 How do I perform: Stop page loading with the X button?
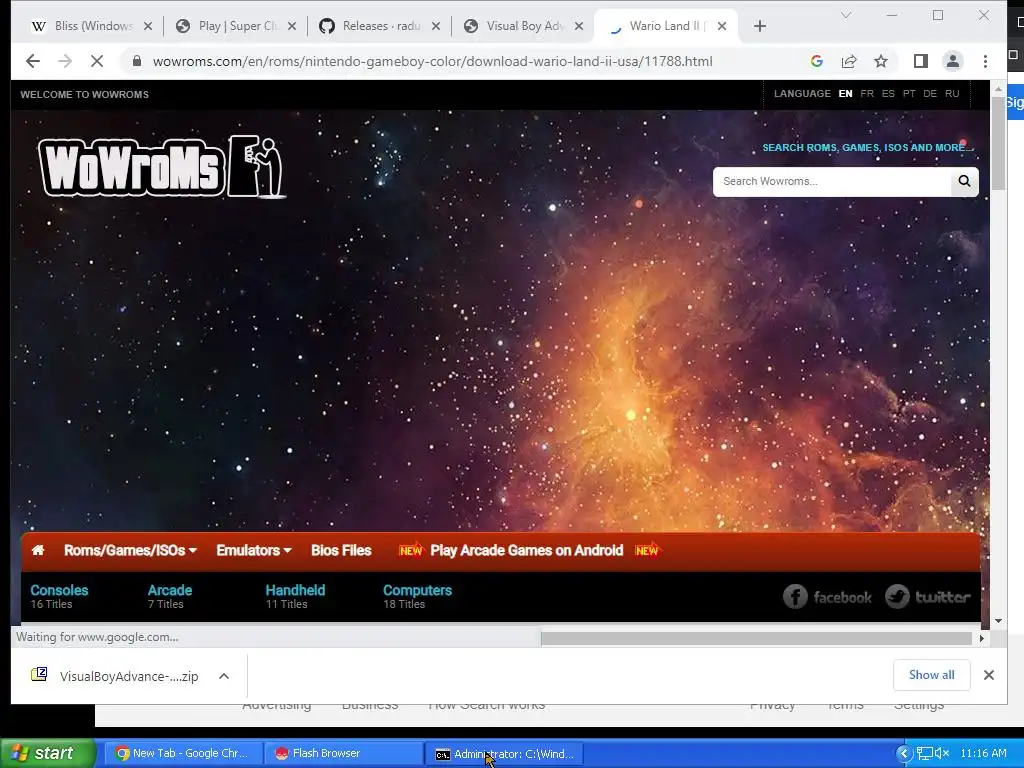tap(97, 61)
